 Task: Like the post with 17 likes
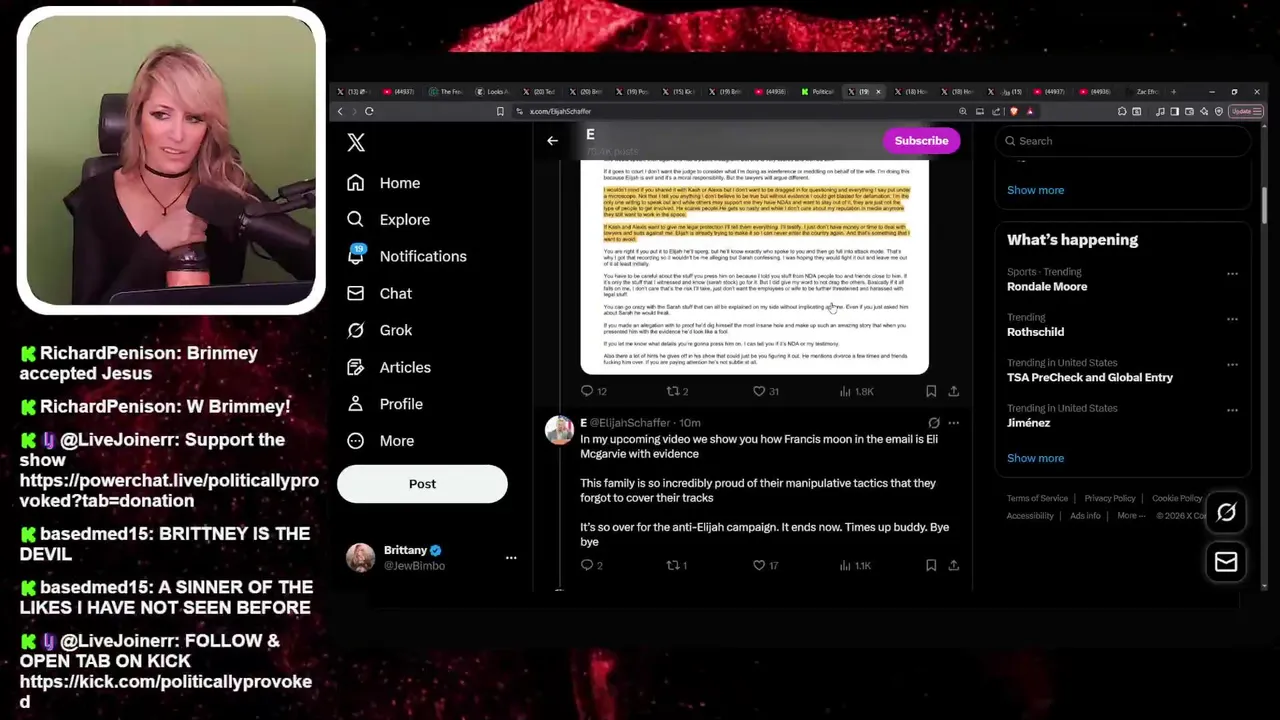pyautogui.click(x=766, y=565)
